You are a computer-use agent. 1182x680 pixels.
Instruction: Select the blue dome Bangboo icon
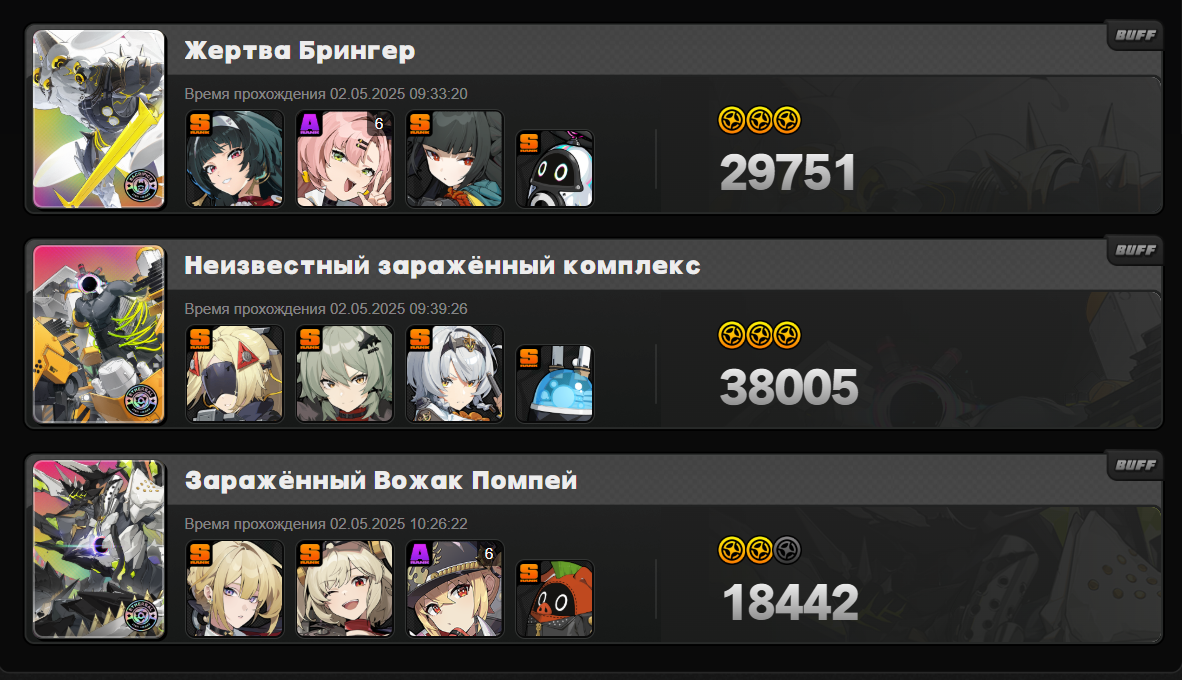pos(555,384)
